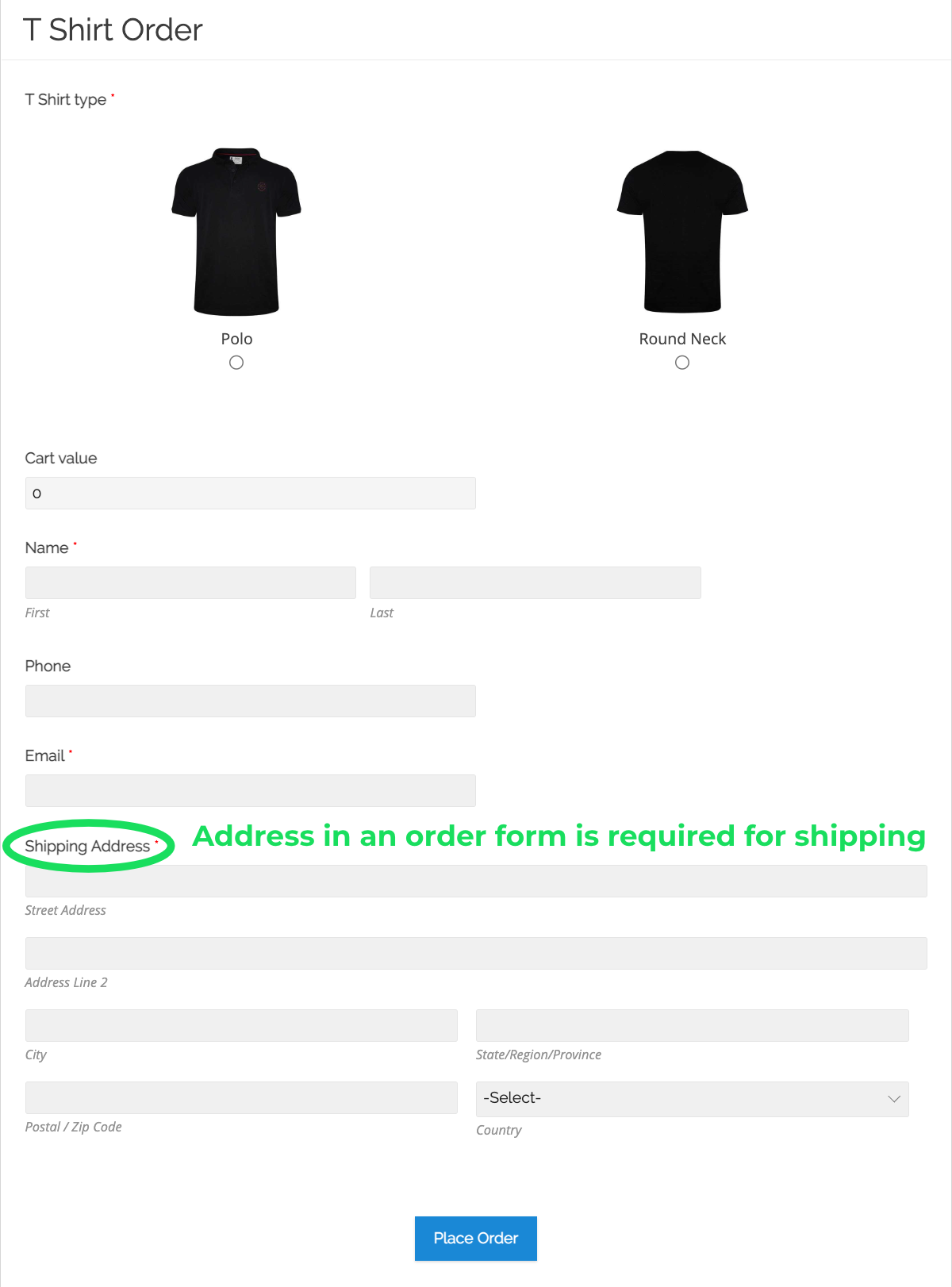The width and height of the screenshot is (952, 1287).
Task: Select the Round Neck radio button
Action: 682,363
